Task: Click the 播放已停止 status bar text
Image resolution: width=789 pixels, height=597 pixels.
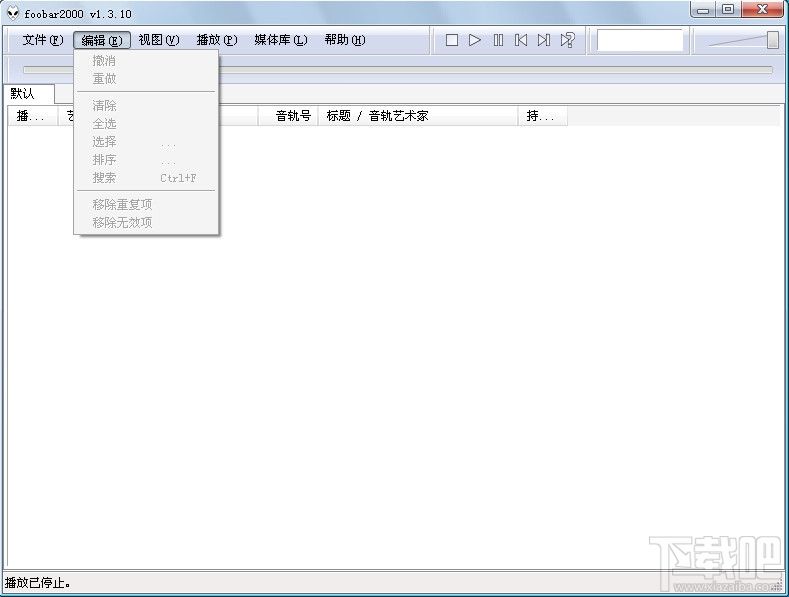Action: (37, 583)
